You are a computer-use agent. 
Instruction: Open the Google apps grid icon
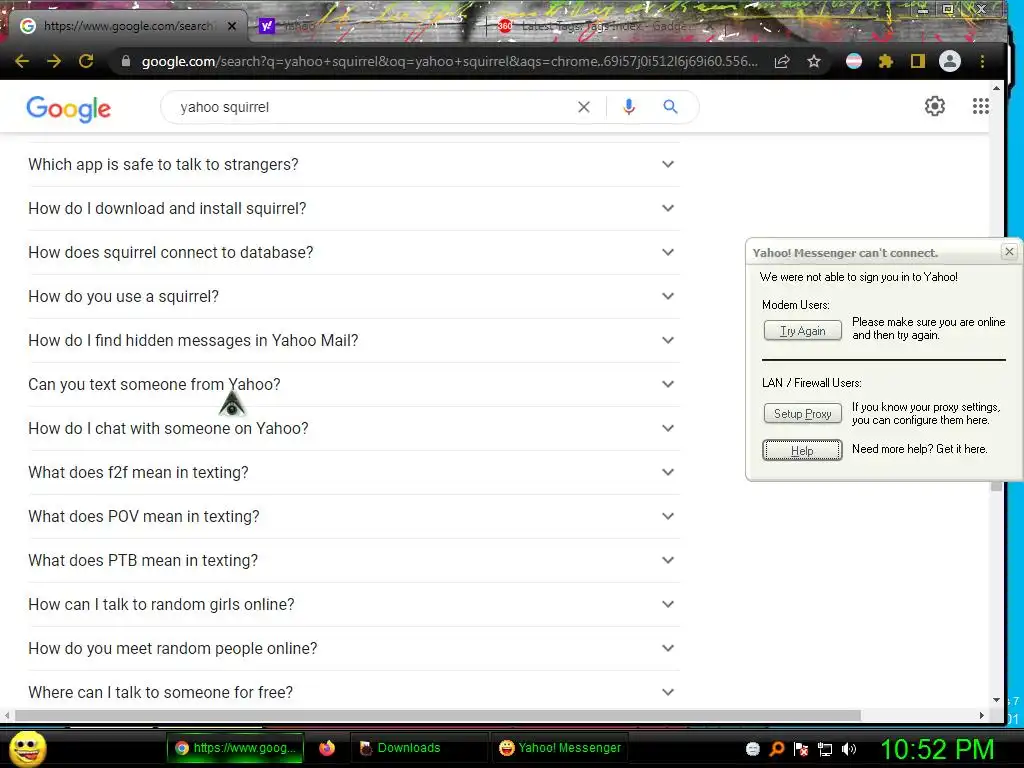tap(981, 106)
